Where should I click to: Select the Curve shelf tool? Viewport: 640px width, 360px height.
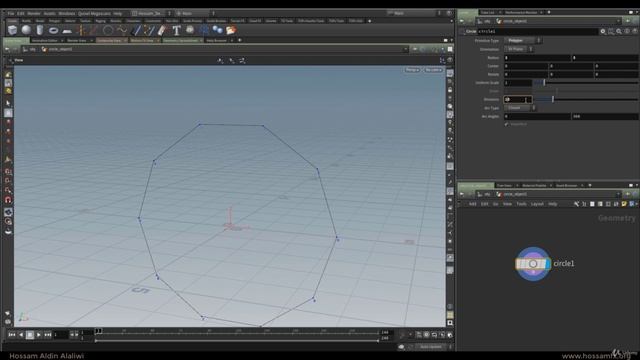pos(122,30)
